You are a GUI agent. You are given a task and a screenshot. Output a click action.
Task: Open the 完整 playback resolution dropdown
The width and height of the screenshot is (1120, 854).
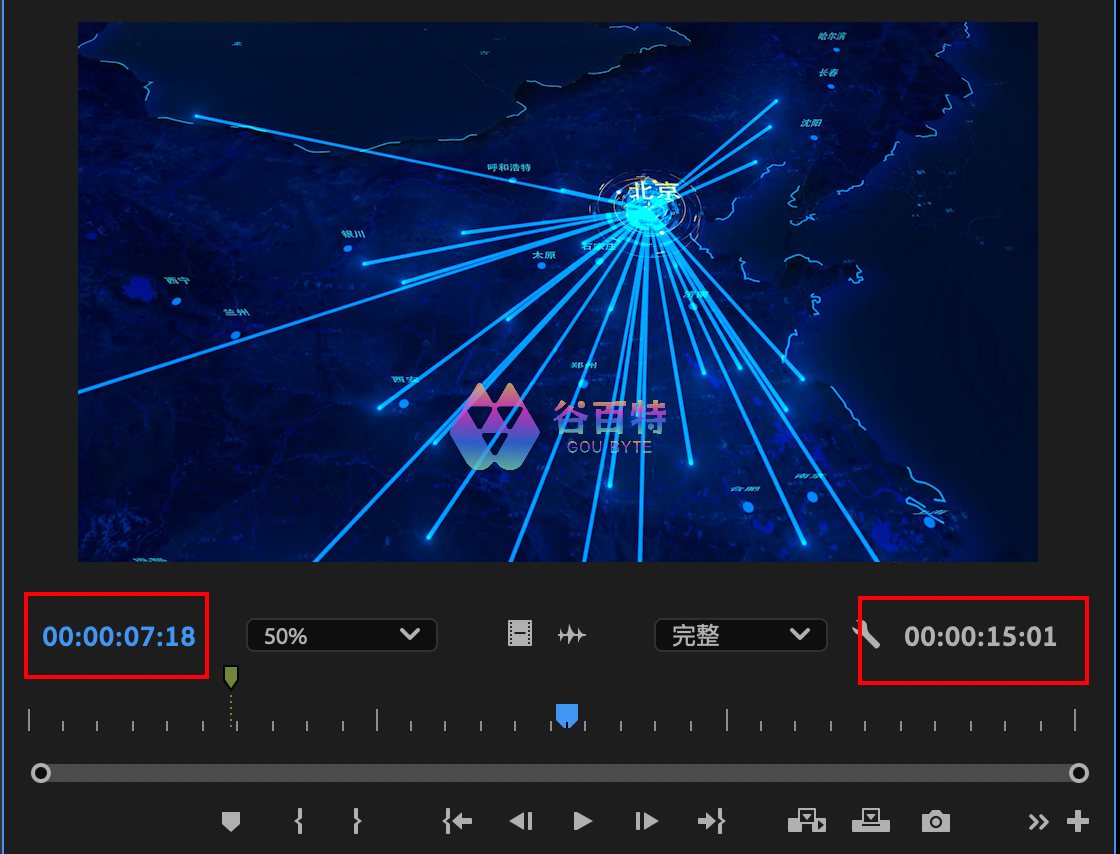[740, 635]
